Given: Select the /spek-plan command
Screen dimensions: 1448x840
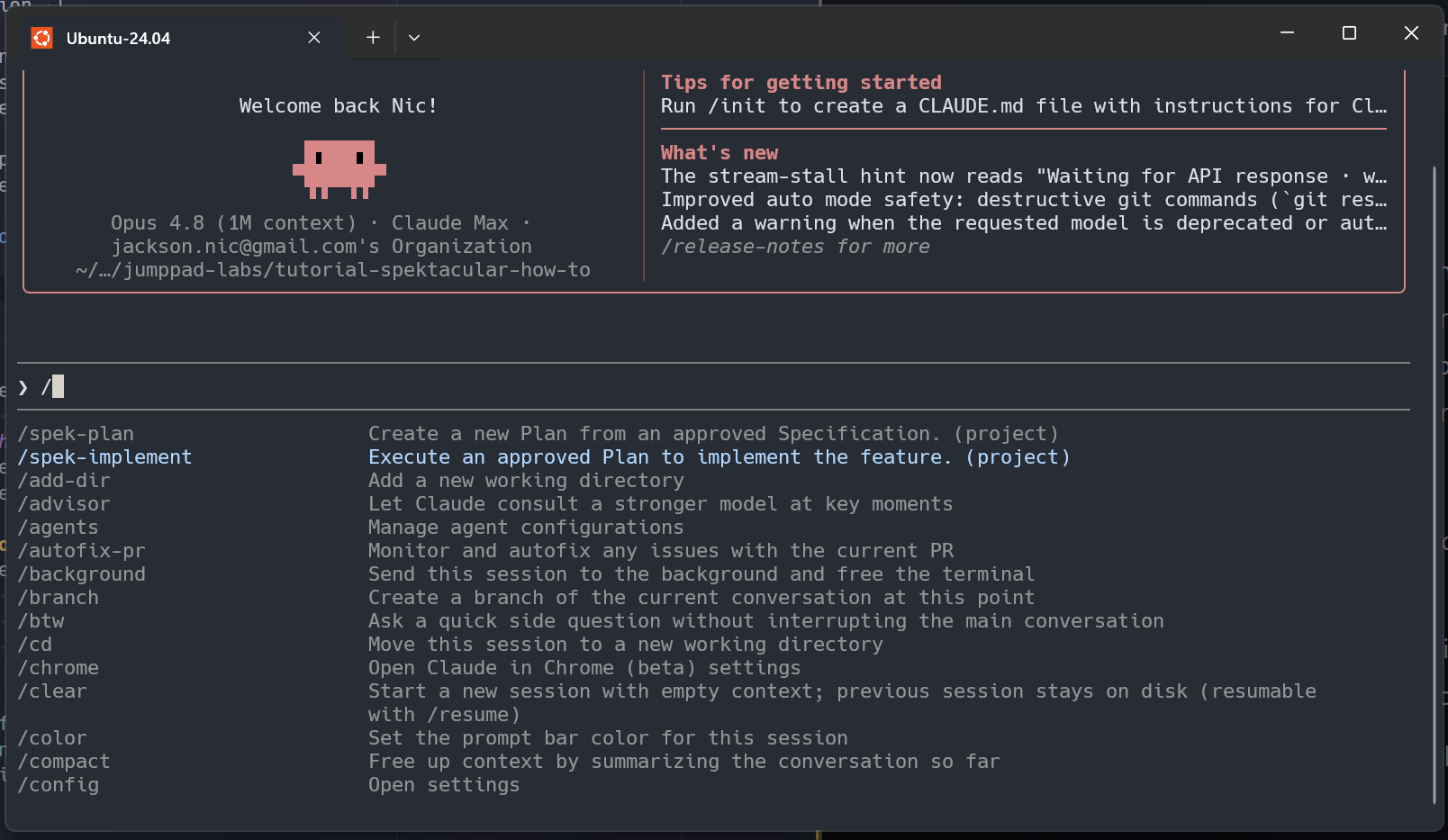Looking at the screenshot, I should pos(76,434).
